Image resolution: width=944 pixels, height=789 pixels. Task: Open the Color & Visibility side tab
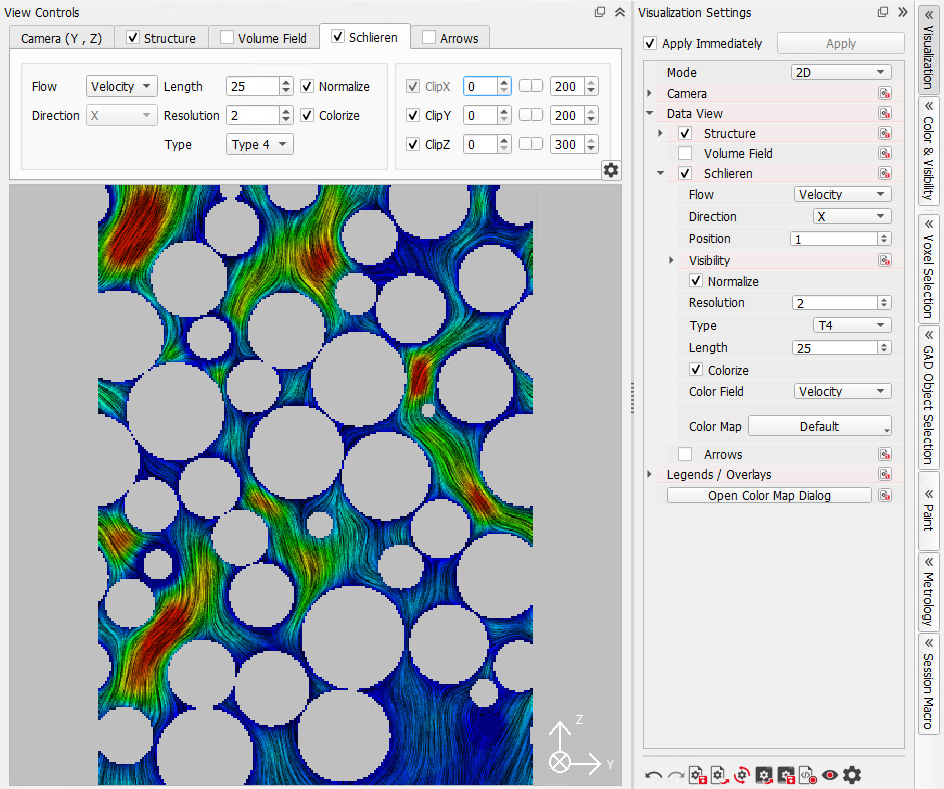928,150
